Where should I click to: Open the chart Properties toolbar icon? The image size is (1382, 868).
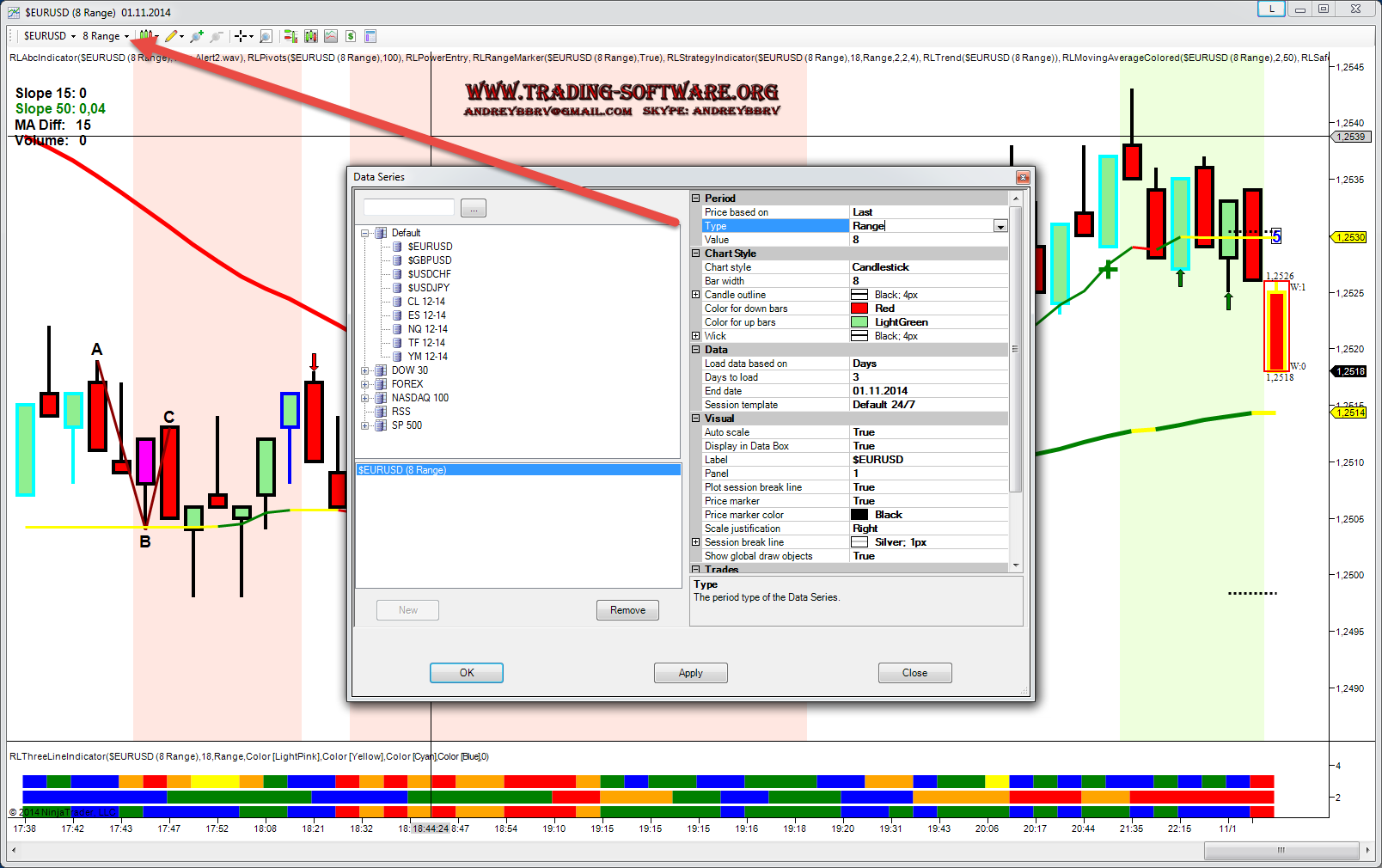click(x=370, y=36)
